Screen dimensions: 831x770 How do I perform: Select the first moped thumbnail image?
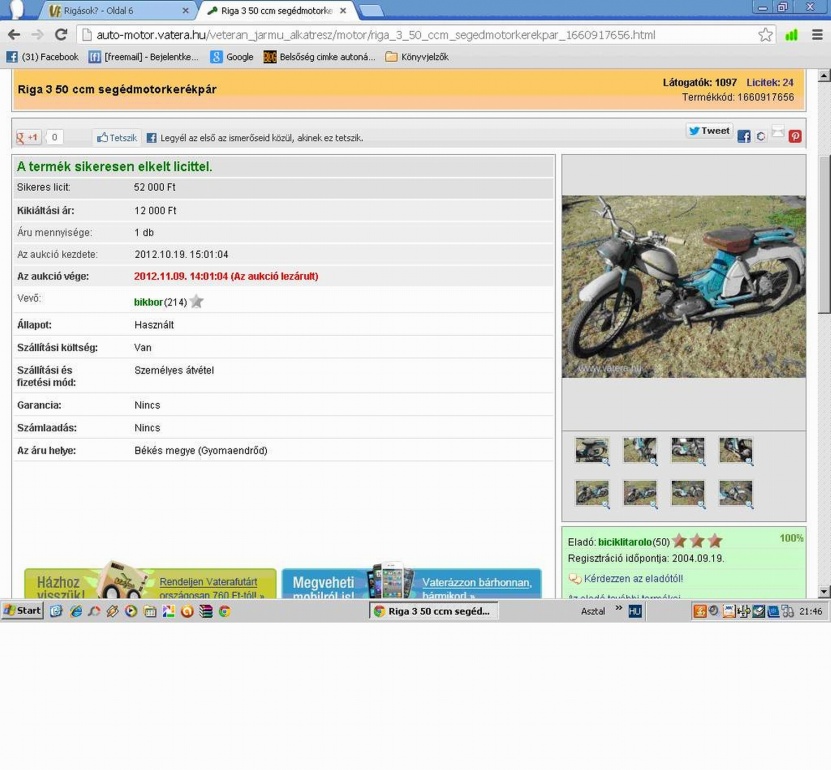pos(592,451)
